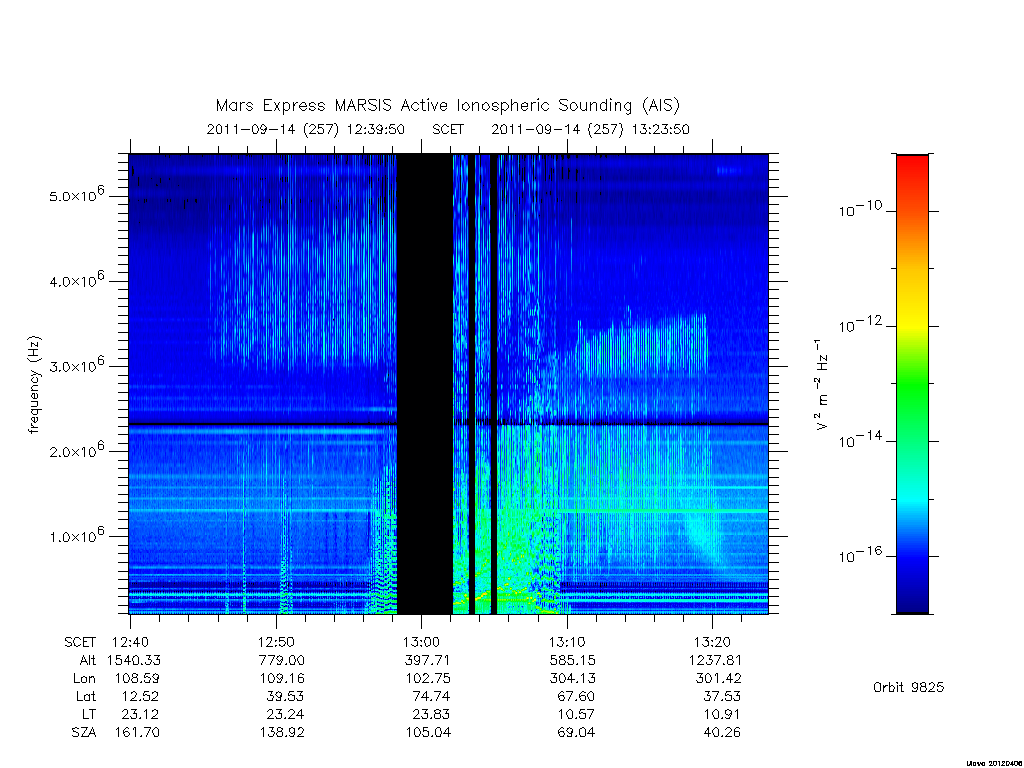Select latitude value 37.53

pos(722,696)
